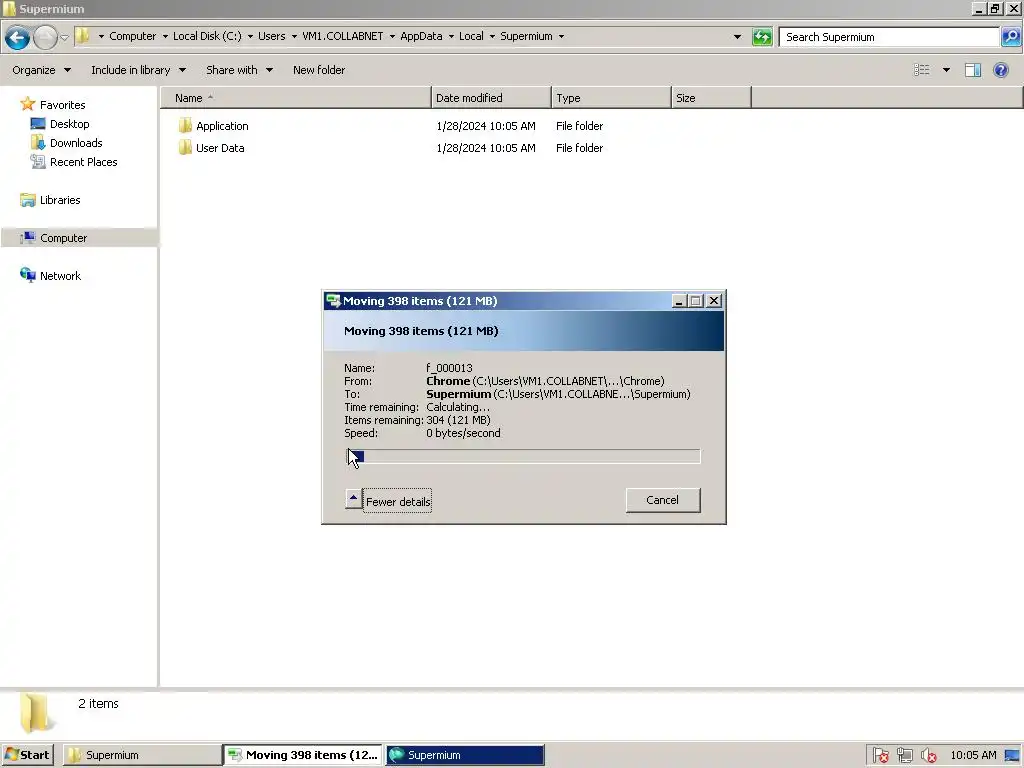The width and height of the screenshot is (1024, 768).
Task: Close the Moving 398 items dialog
Action: [x=714, y=300]
